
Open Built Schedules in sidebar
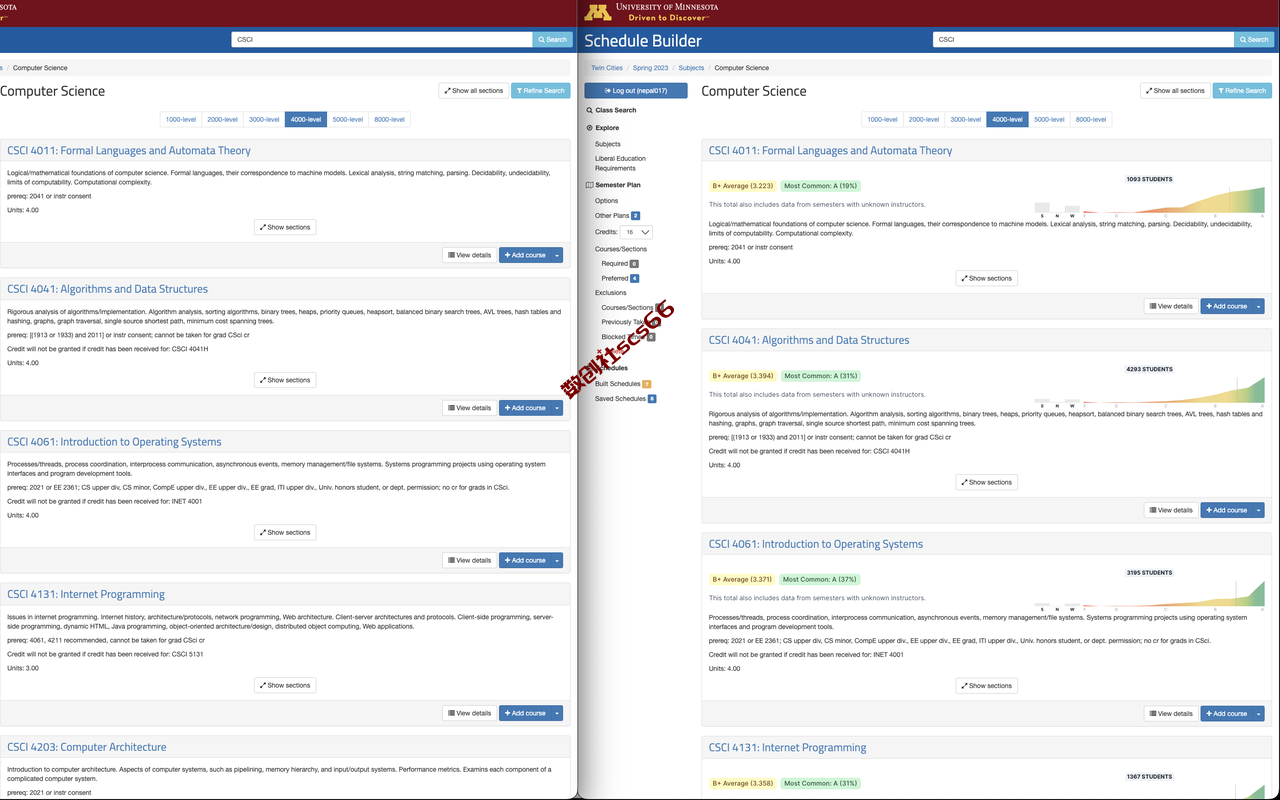(623, 384)
